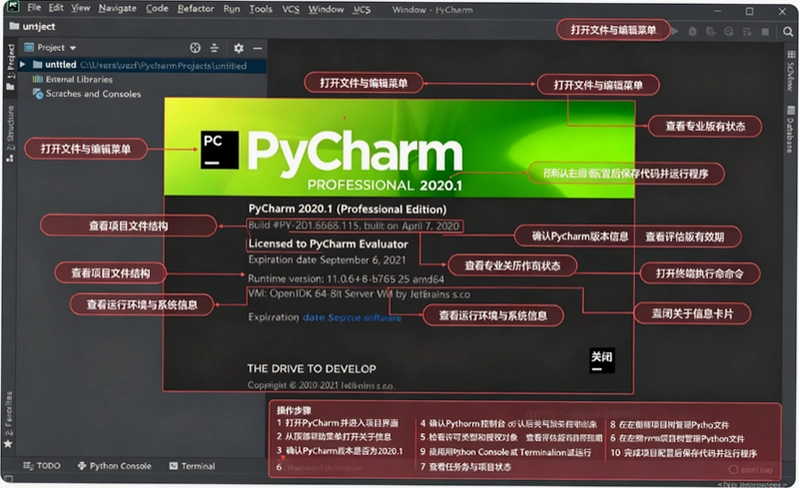Viewport: 799px width, 488px height.
Task: Click 'PROFESSIONAL 2020.1' on splash banner
Action: click(385, 185)
